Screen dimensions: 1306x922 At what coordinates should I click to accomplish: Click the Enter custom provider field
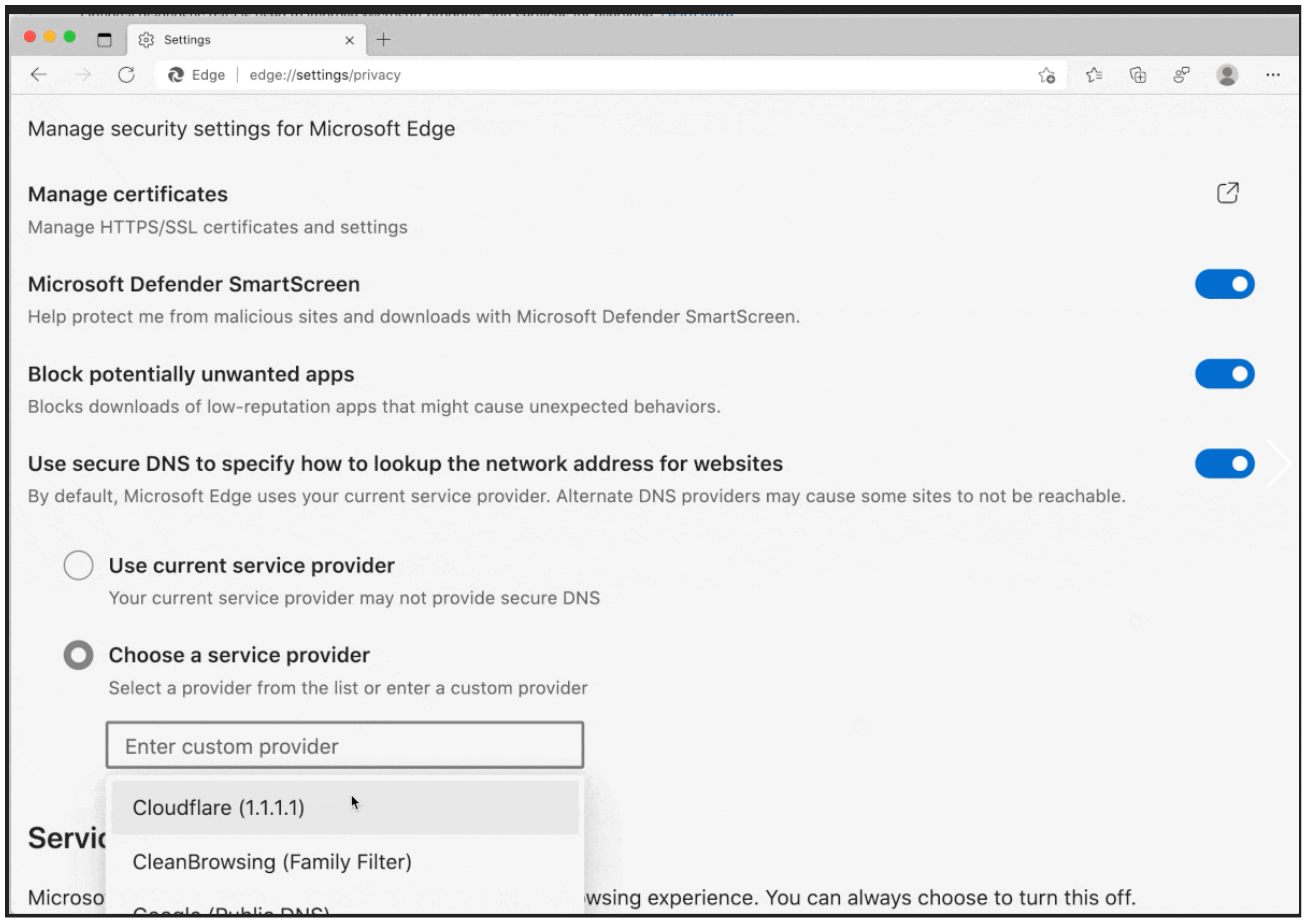tap(344, 744)
